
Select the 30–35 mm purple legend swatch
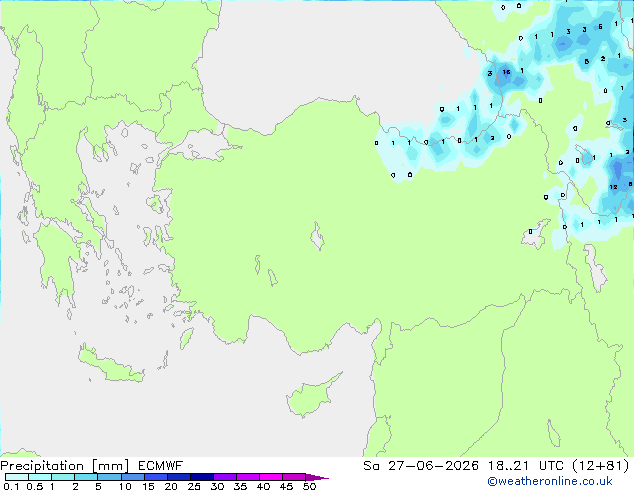point(224,477)
